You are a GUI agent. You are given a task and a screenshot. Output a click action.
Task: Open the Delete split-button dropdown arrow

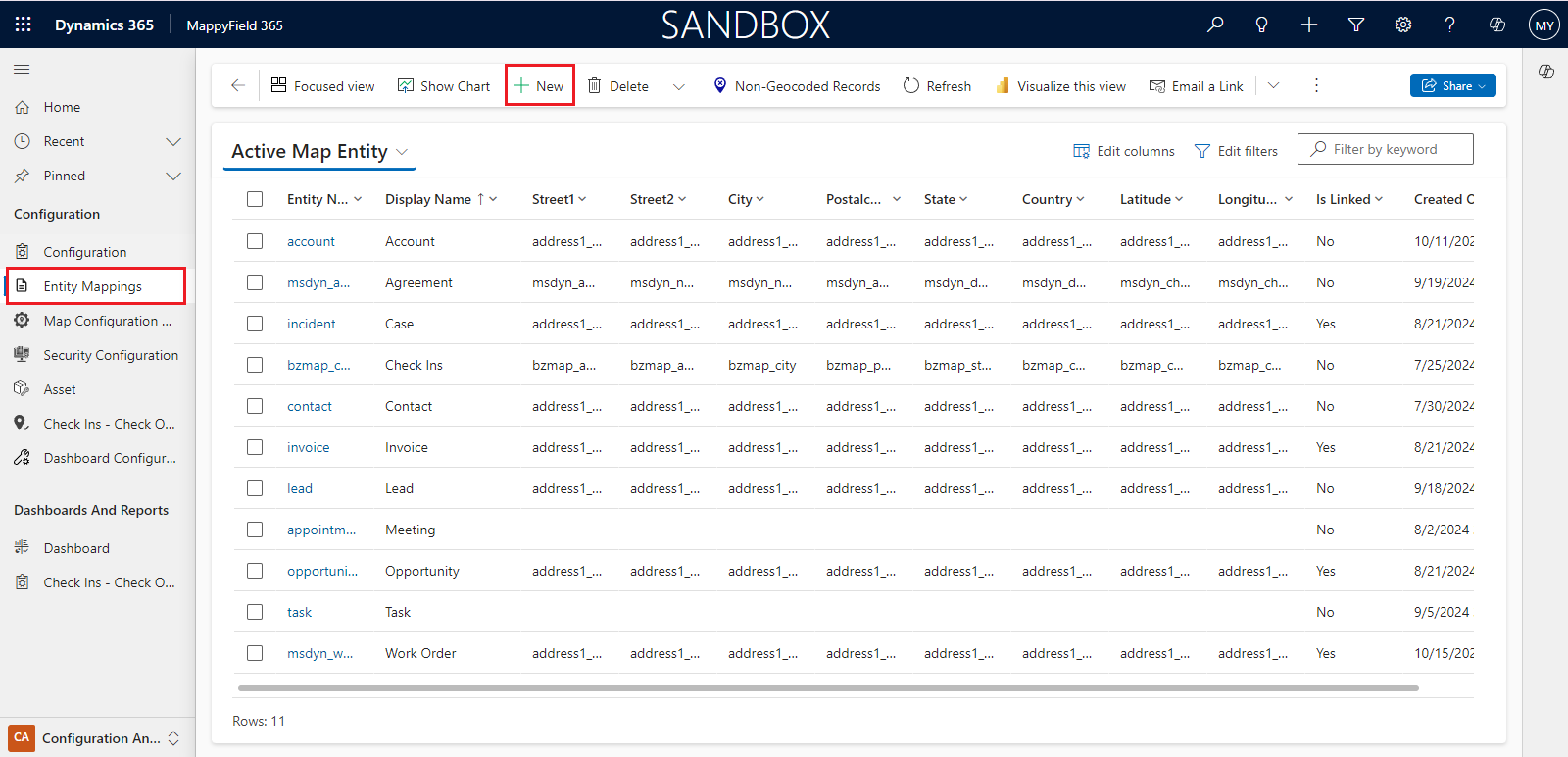point(679,86)
